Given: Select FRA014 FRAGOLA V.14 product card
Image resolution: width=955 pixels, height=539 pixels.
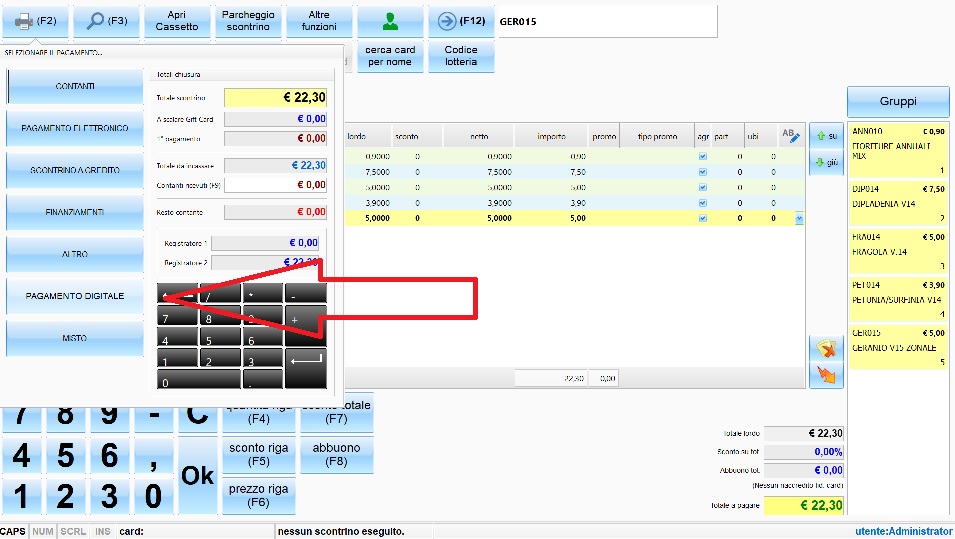Looking at the screenshot, I should click(898, 252).
